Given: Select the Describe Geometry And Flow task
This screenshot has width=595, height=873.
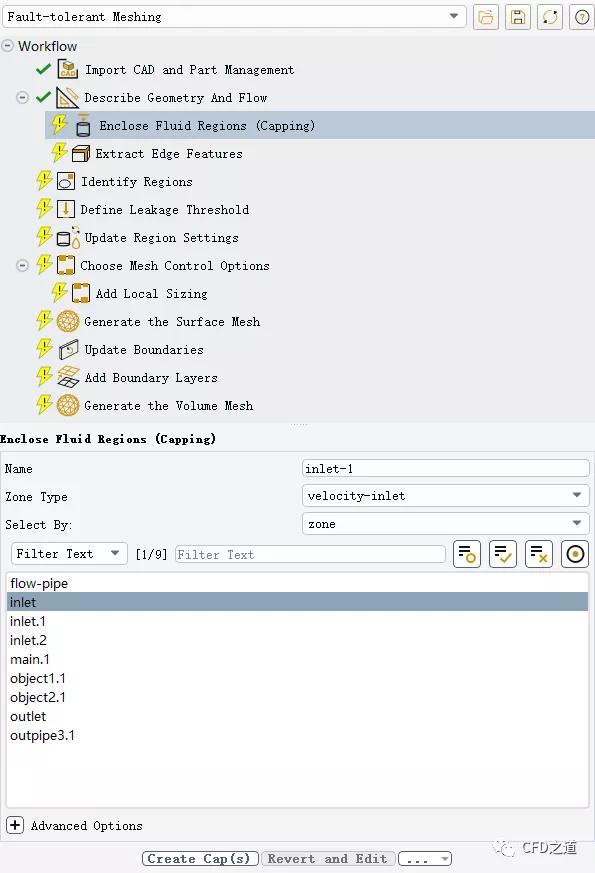Looking at the screenshot, I should click(175, 97).
